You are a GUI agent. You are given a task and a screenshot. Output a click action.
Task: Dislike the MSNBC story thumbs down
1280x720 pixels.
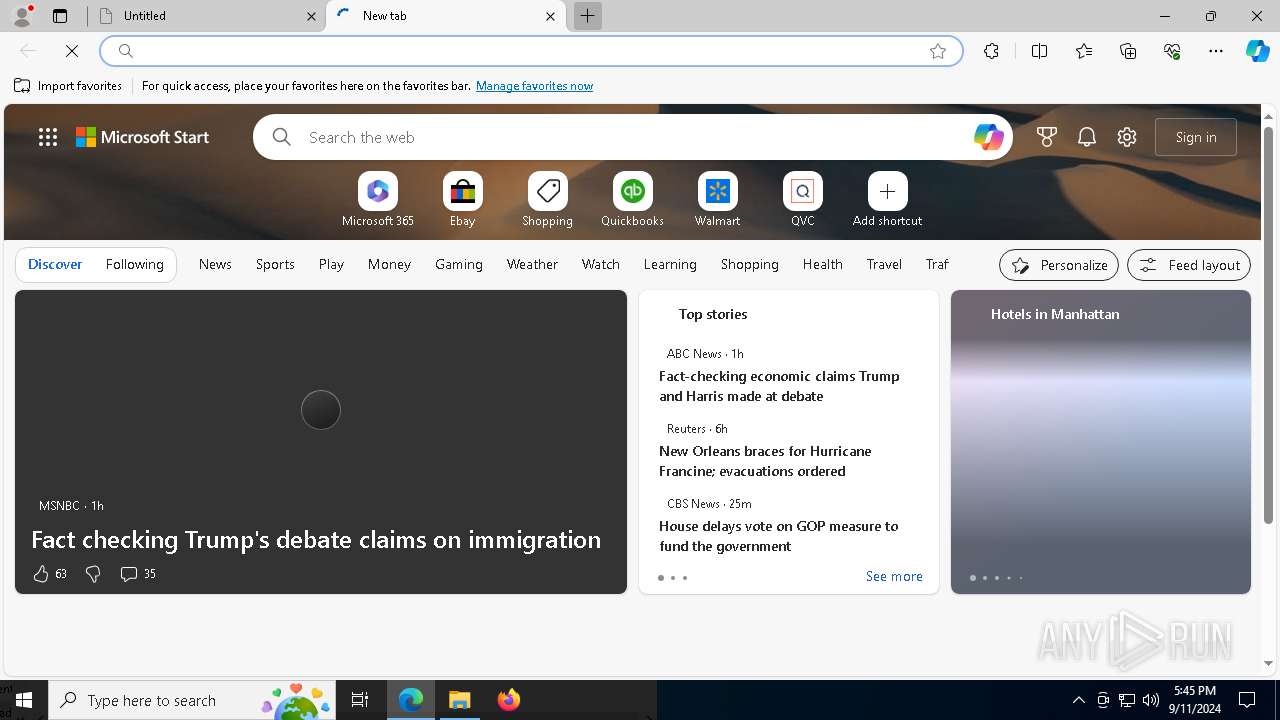point(93,574)
